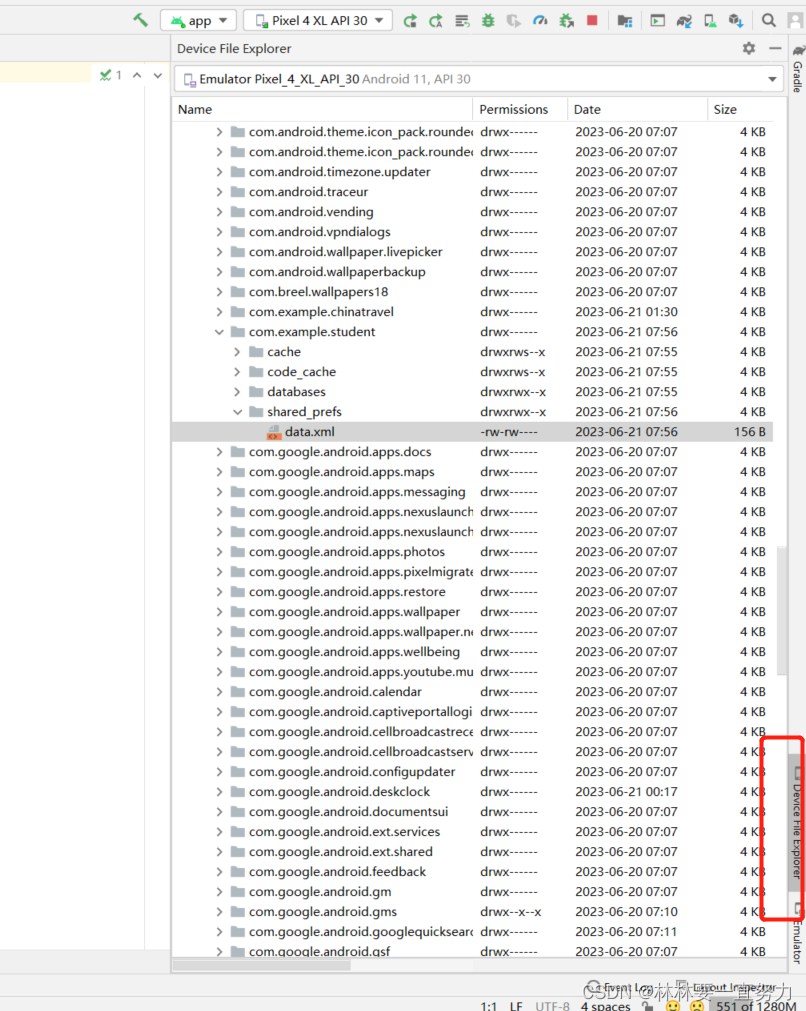806x1011 pixels.
Task: Open the Device Manager icon
Action: coord(709,19)
